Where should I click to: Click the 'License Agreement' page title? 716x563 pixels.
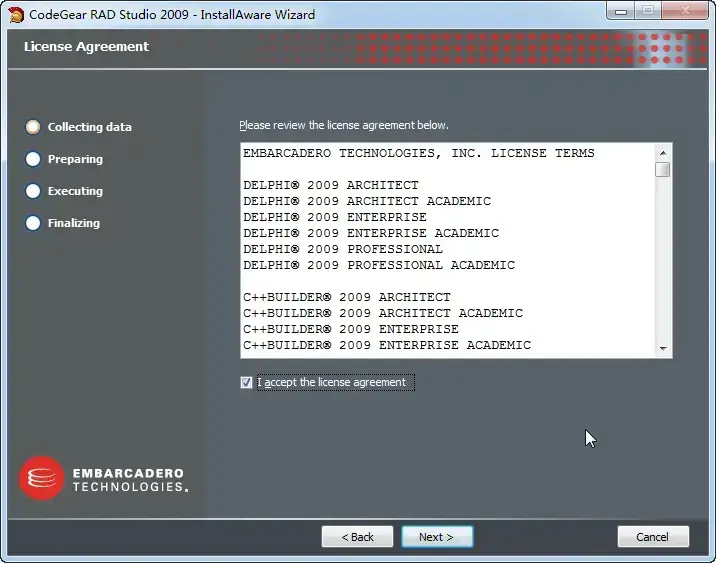86,47
